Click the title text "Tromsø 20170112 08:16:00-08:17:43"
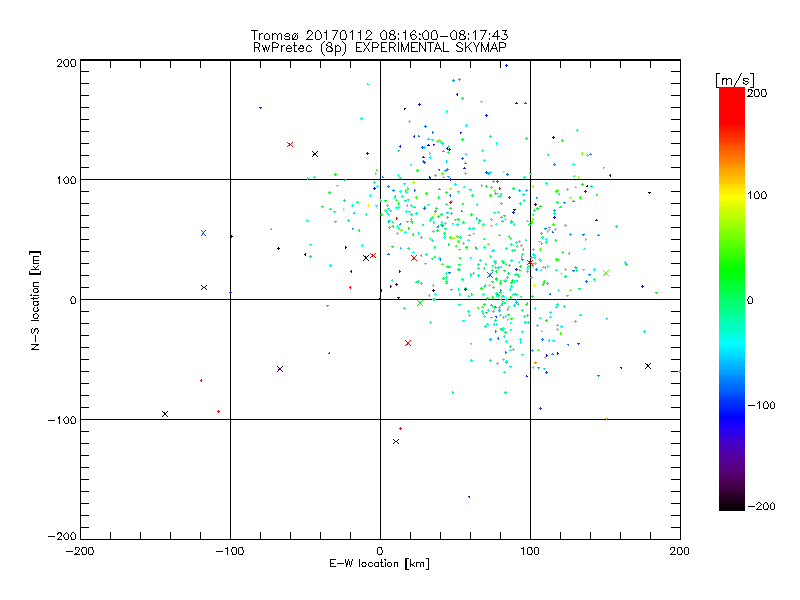The image size is (800, 600). click(380, 35)
